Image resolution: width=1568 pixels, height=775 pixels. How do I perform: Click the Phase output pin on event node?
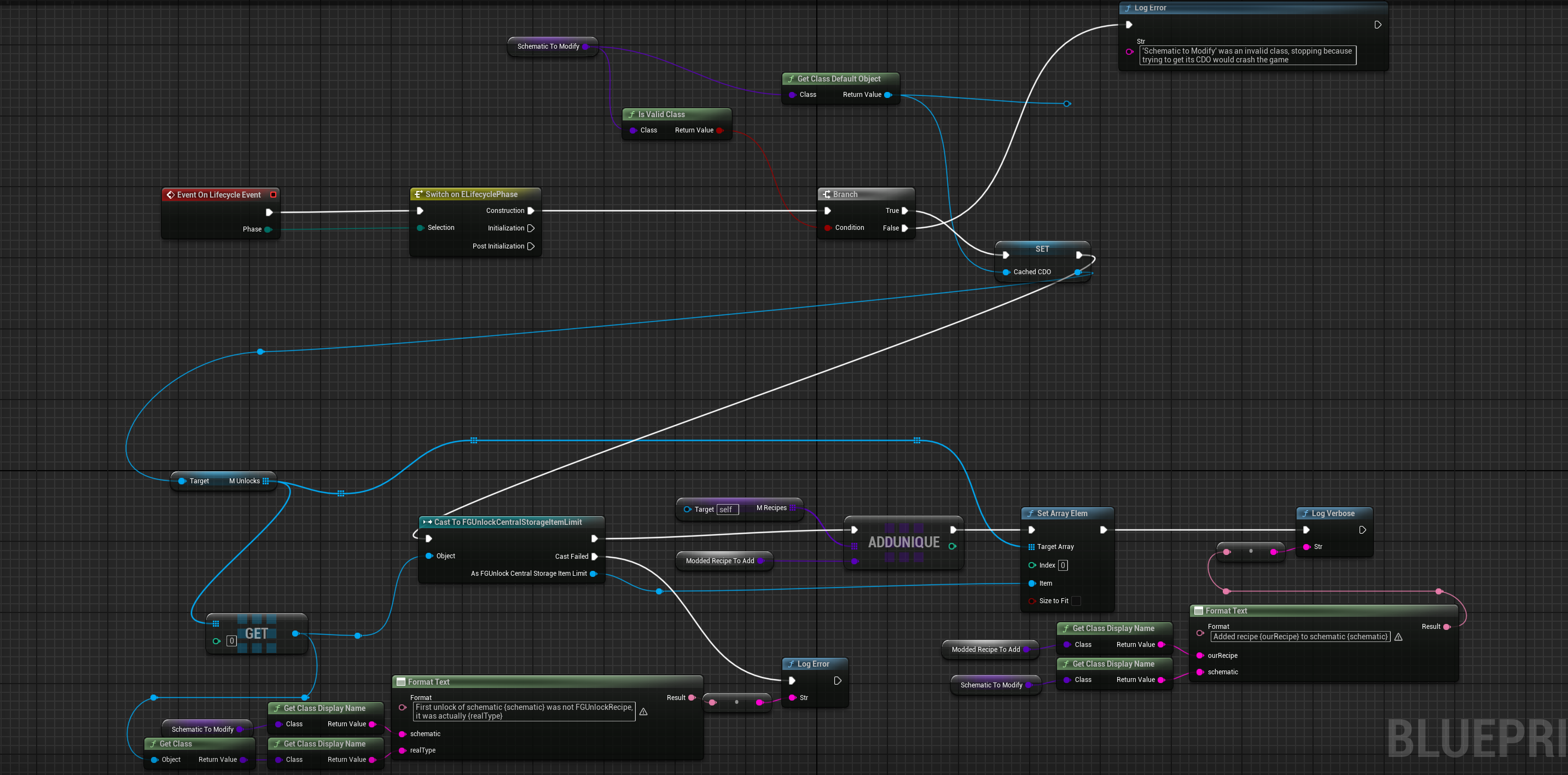point(268,229)
